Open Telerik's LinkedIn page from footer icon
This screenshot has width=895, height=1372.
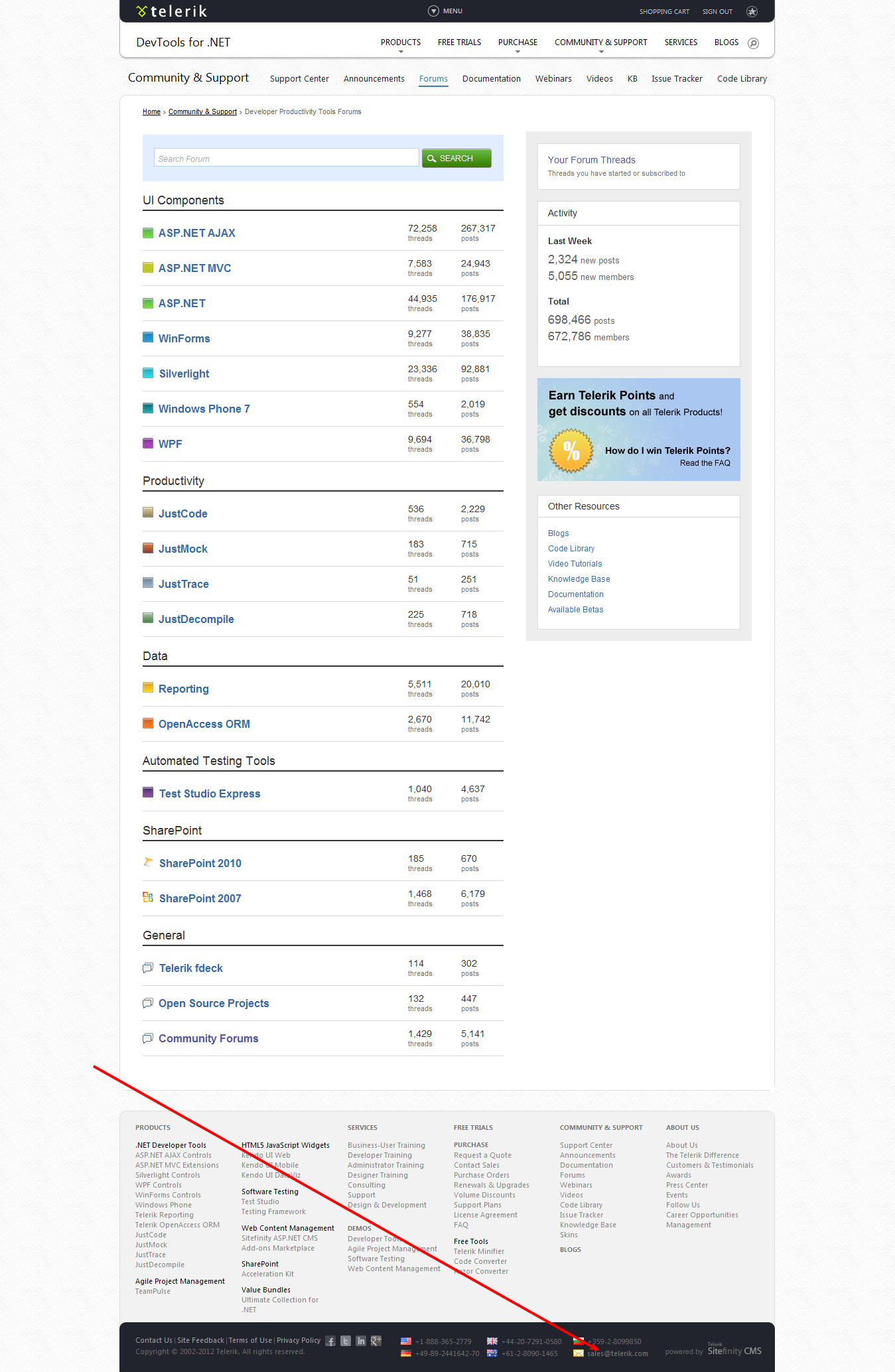click(361, 1341)
